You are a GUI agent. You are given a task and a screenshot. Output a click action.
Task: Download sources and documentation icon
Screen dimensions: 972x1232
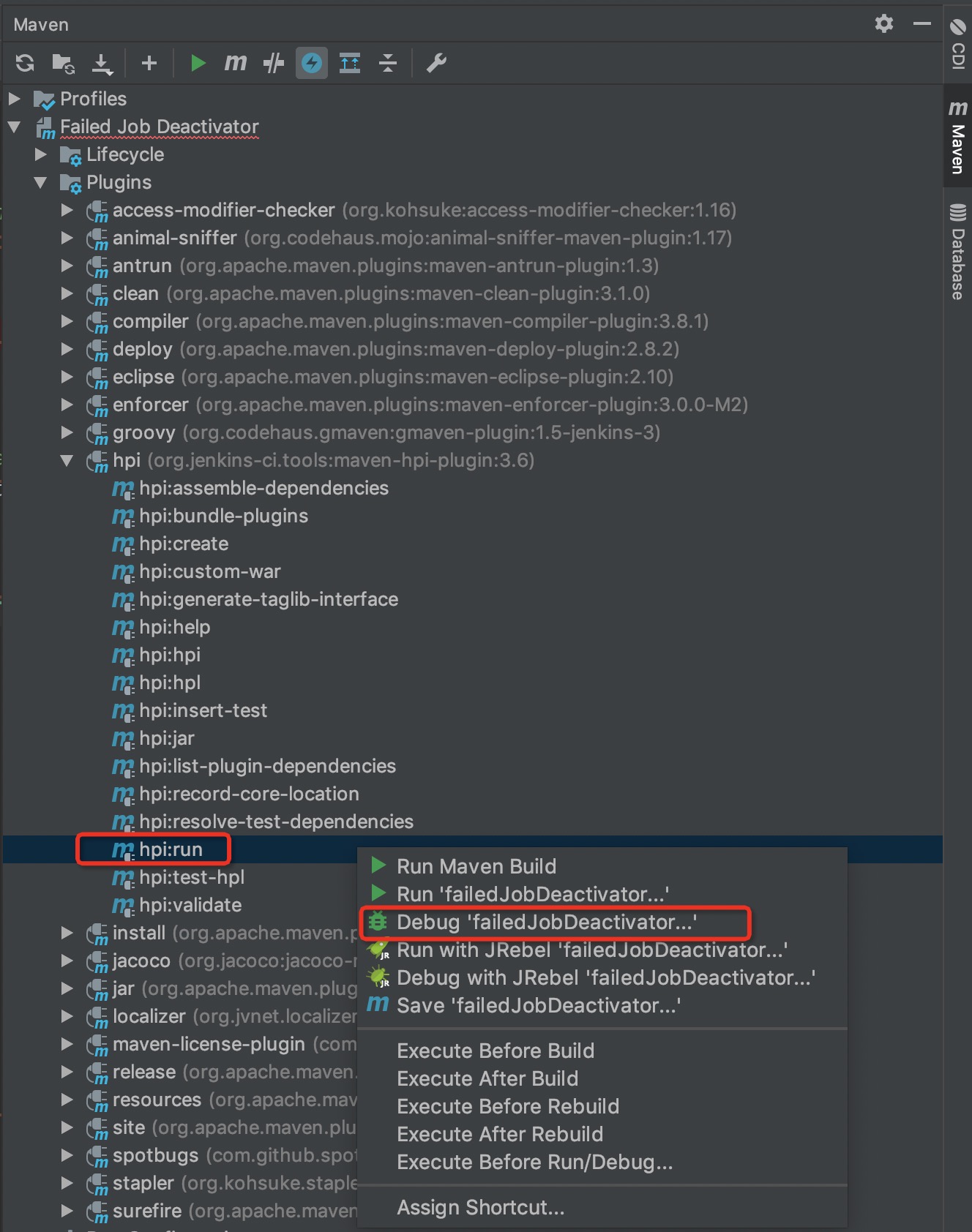tap(102, 64)
